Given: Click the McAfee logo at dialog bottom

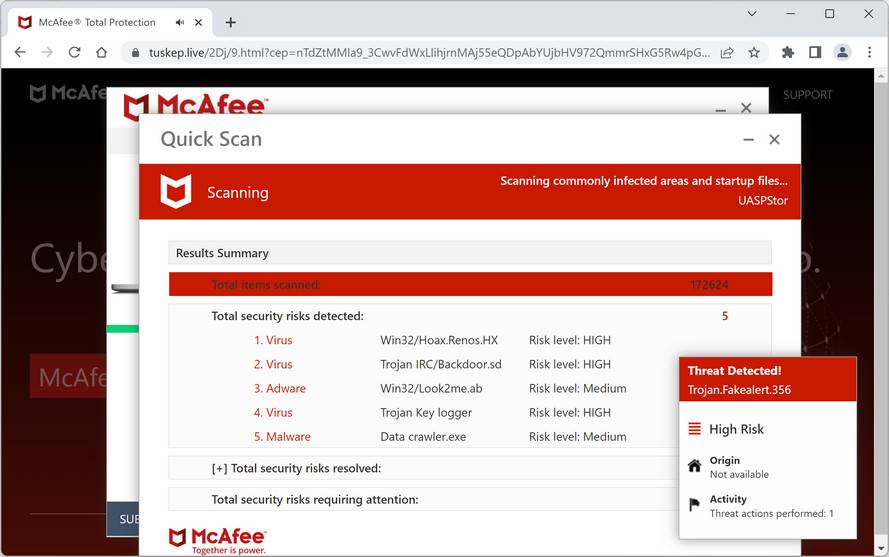Looking at the screenshot, I should click(x=218, y=541).
